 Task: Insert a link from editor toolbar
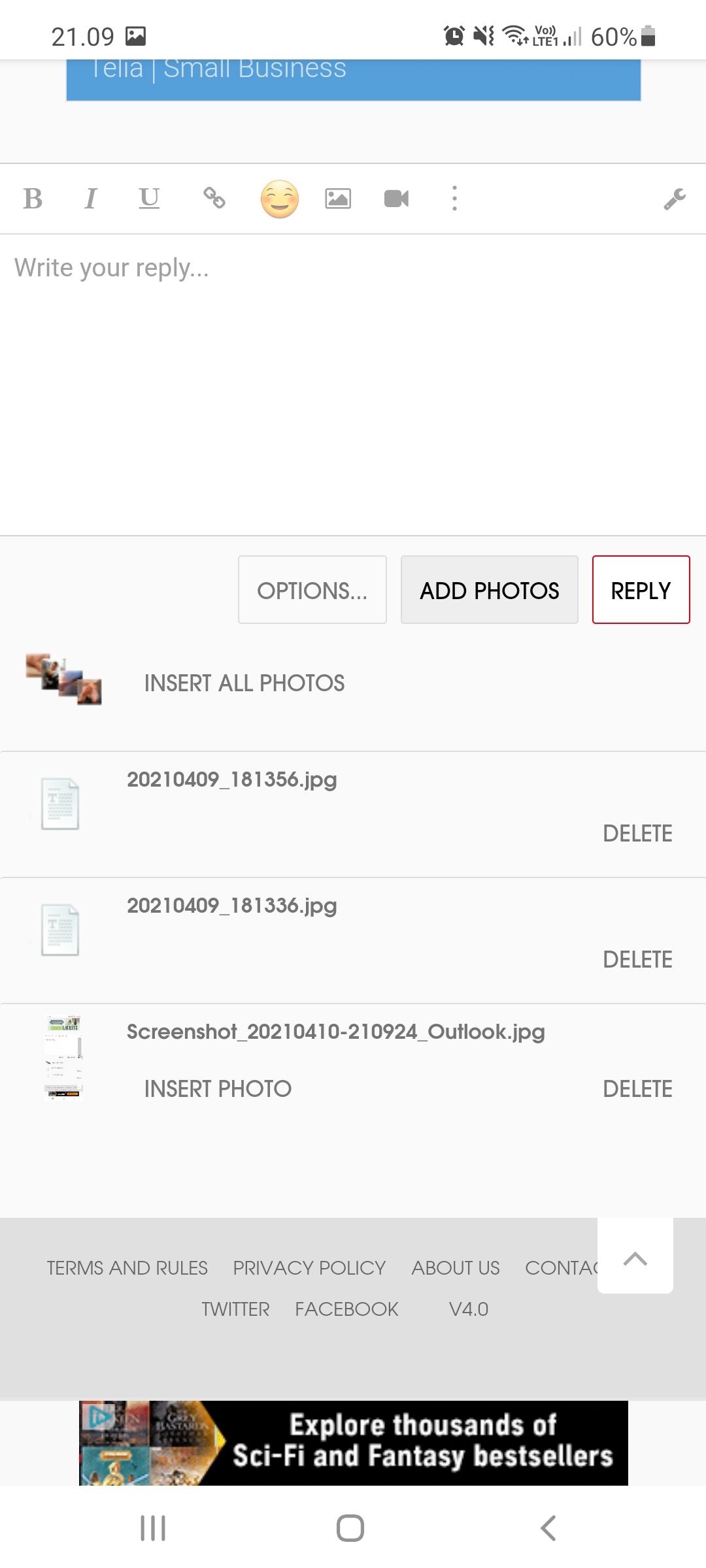(214, 199)
